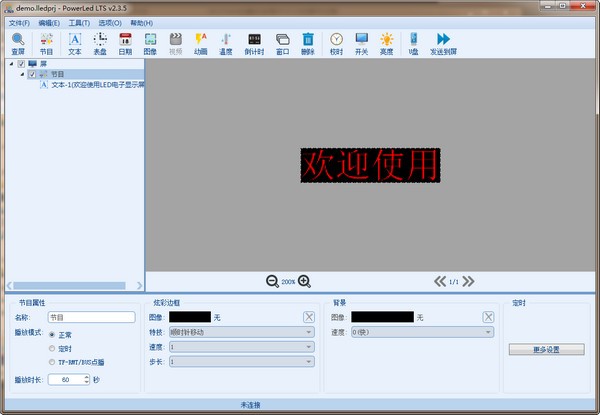The image size is (600, 415).
Task: Click the 查屏 search screen icon
Action: tap(18, 42)
